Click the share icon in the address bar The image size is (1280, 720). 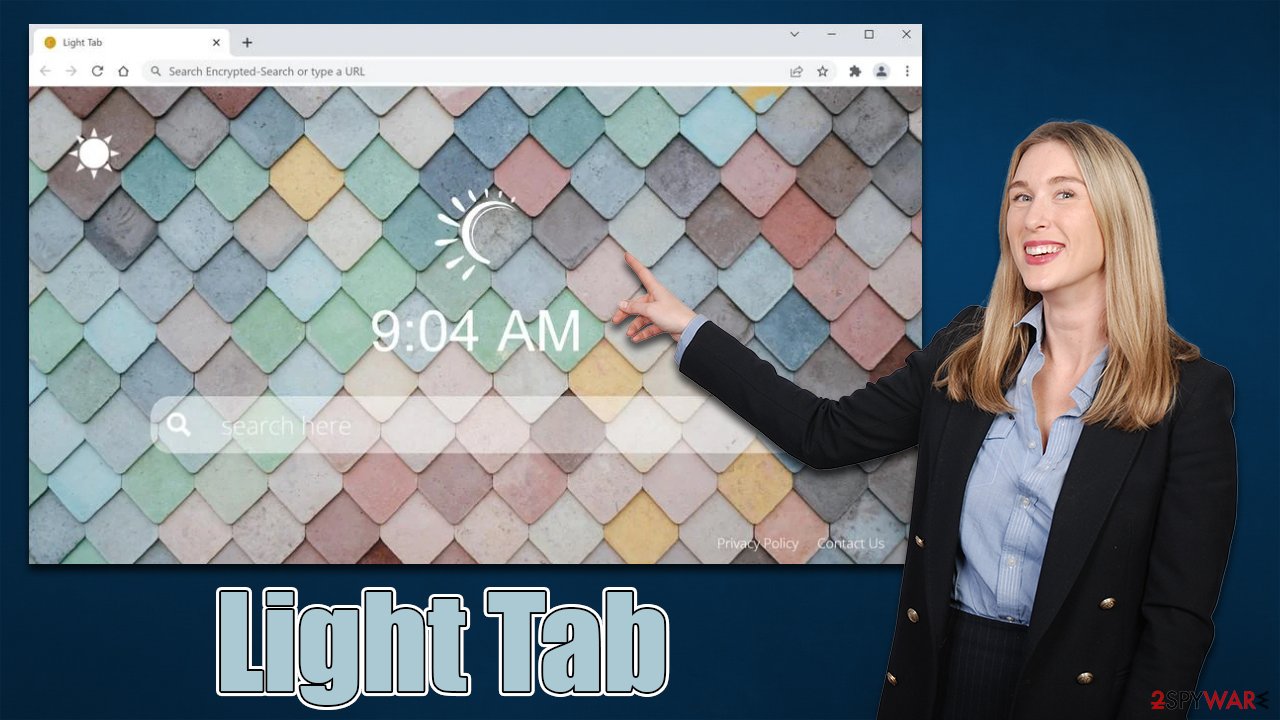796,71
